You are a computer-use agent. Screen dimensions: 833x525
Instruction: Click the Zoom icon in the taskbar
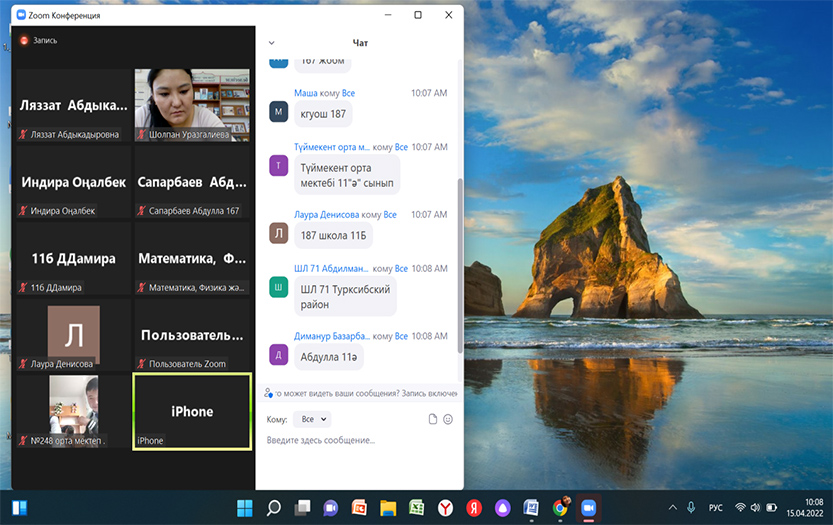[589, 507]
